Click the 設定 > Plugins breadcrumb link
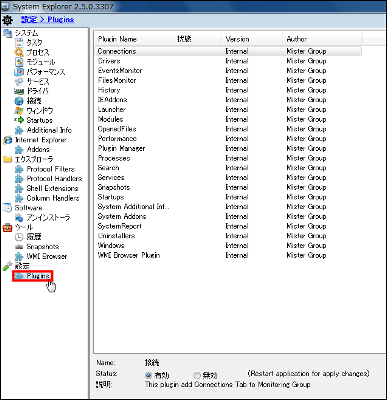Screen dimensions: 387x400 pyautogui.click(x=47, y=20)
